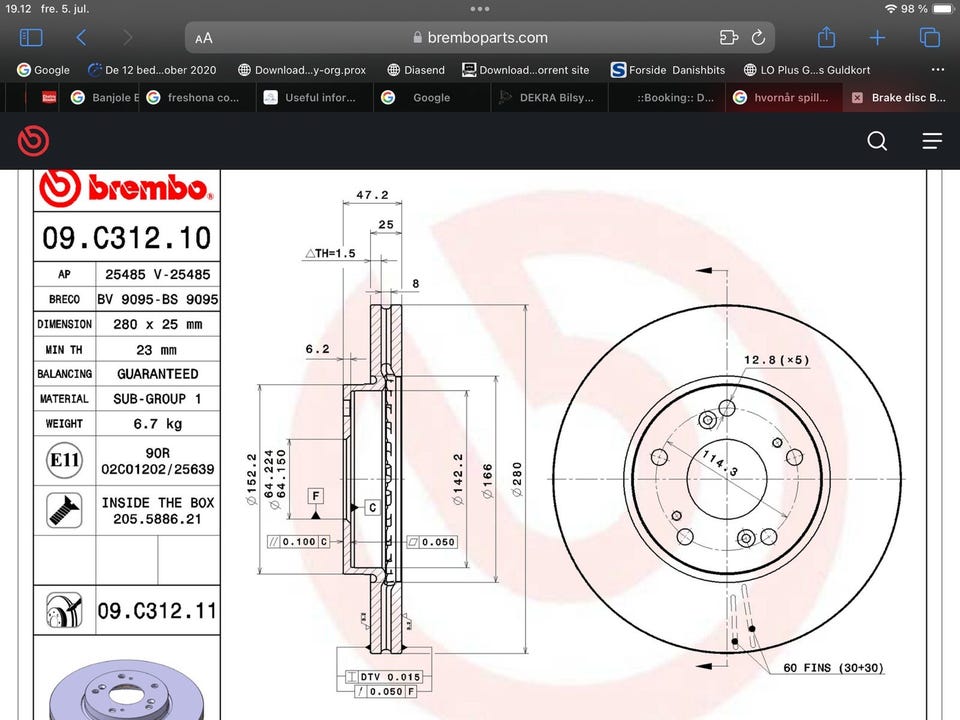
Task: Expand more bookmarks with ellipsis
Action: click(937, 70)
